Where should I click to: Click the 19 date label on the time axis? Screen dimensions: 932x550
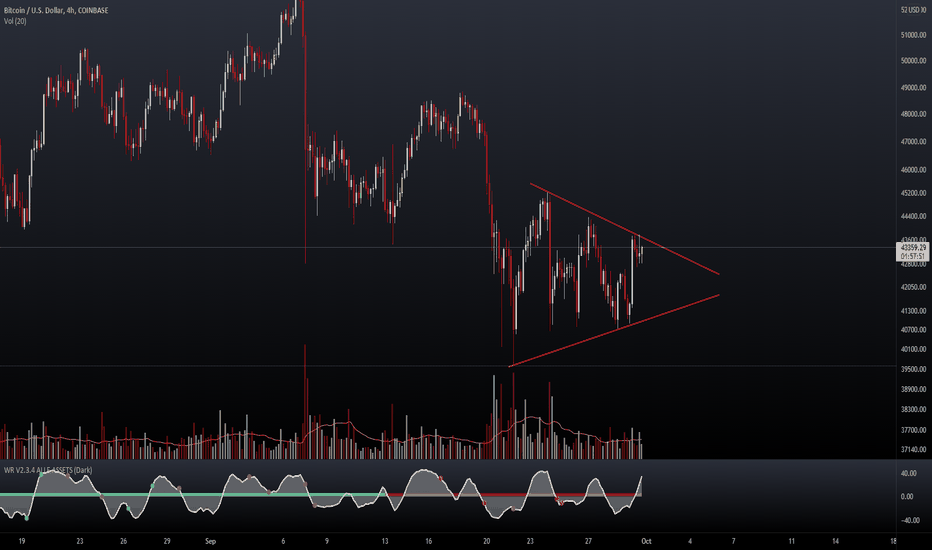point(22,542)
